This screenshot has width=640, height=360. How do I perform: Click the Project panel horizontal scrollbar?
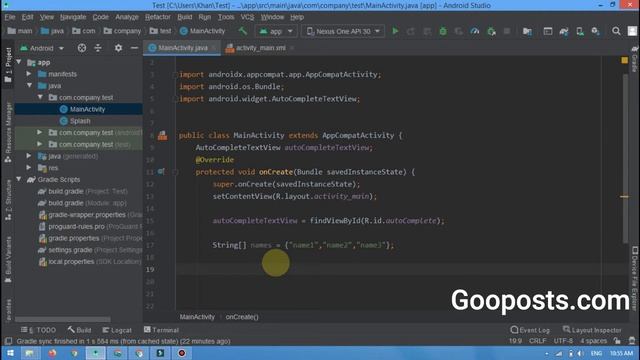pyautogui.click(x=62, y=319)
